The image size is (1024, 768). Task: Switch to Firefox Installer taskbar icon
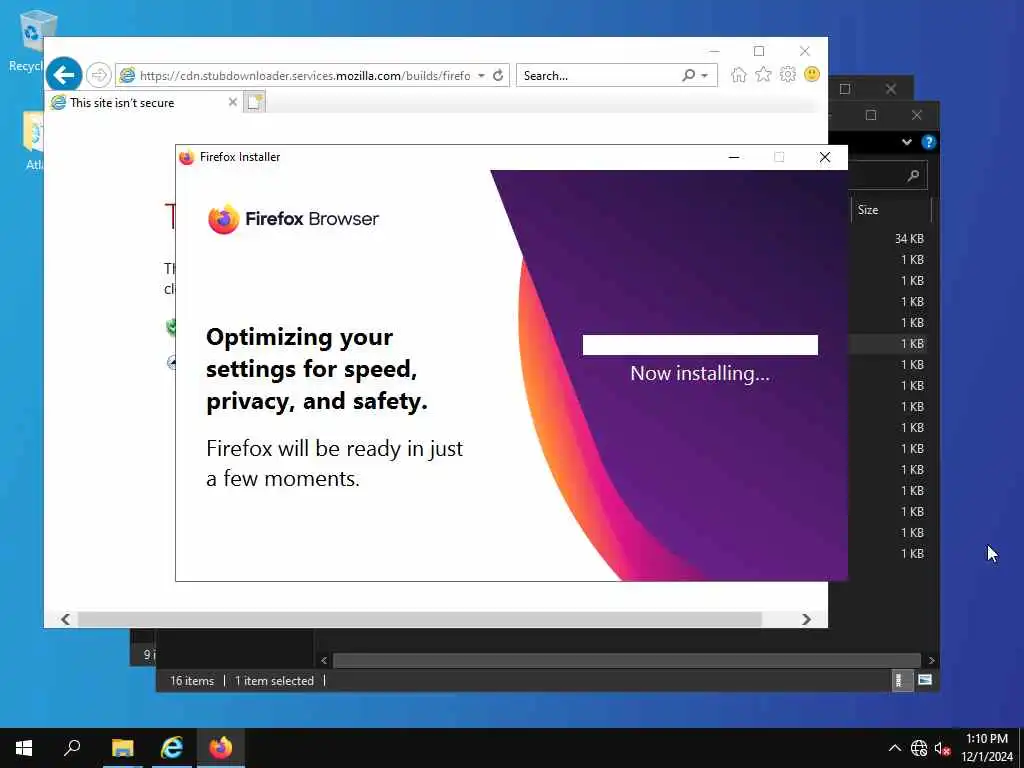(x=221, y=748)
